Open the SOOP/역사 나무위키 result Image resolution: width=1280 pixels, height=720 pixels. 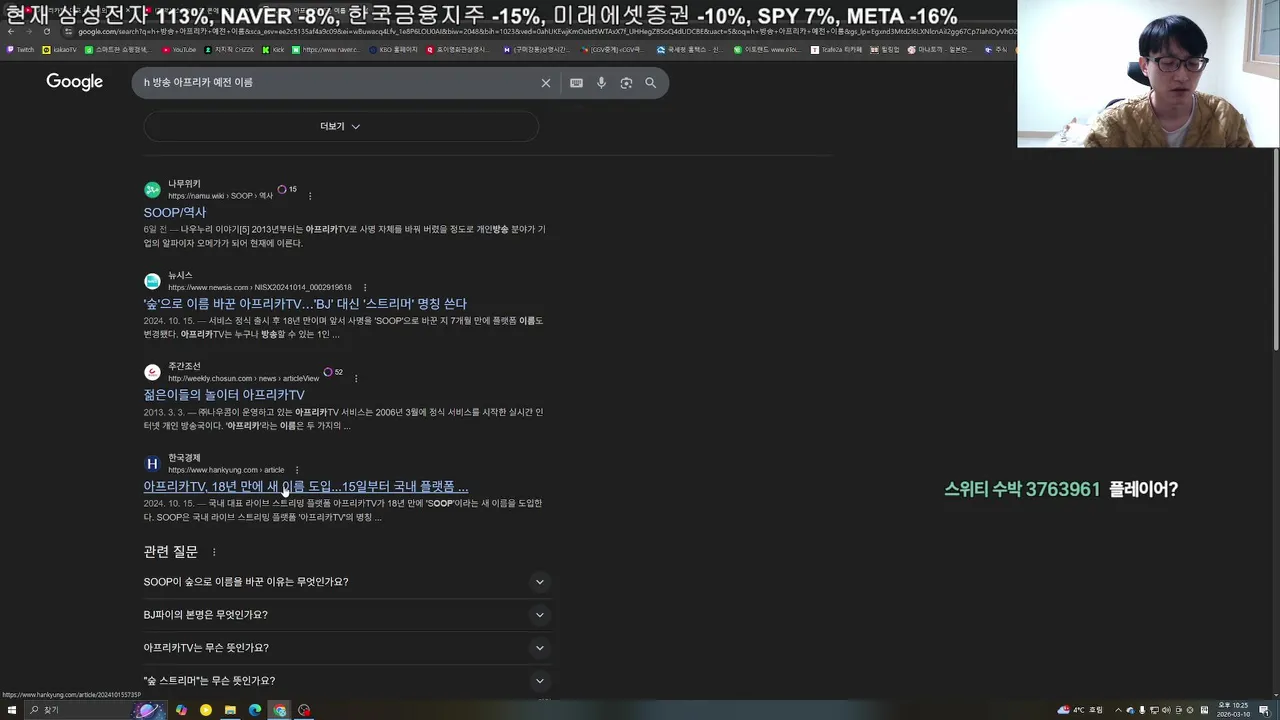[175, 213]
